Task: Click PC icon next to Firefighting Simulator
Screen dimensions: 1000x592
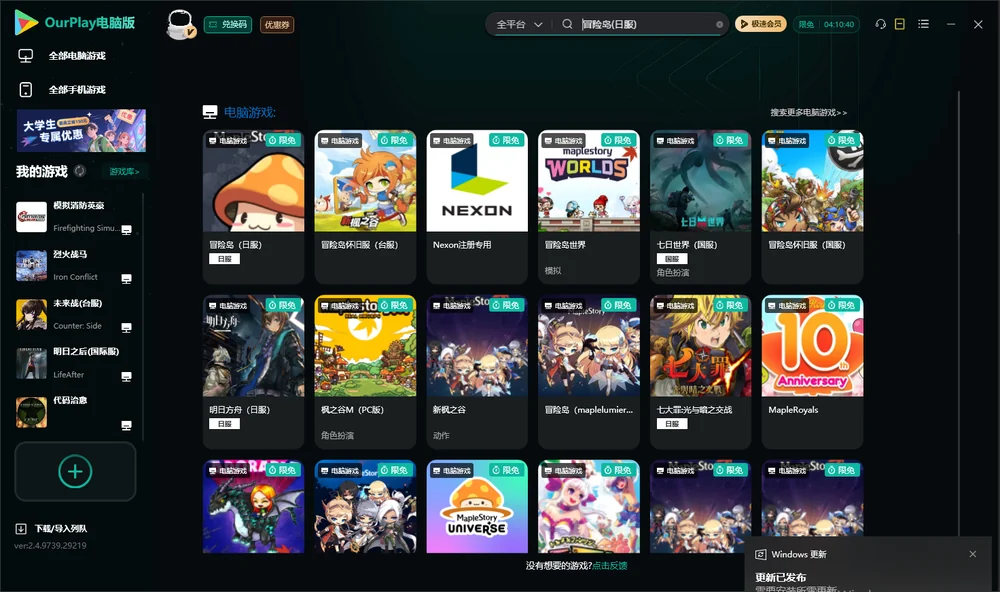Action: click(126, 230)
